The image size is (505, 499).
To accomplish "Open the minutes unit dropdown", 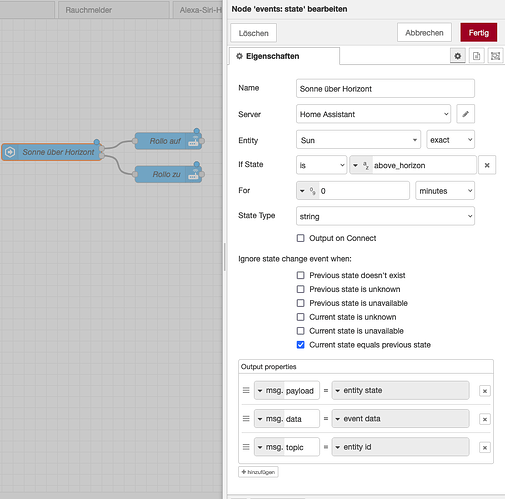I will tap(445, 191).
